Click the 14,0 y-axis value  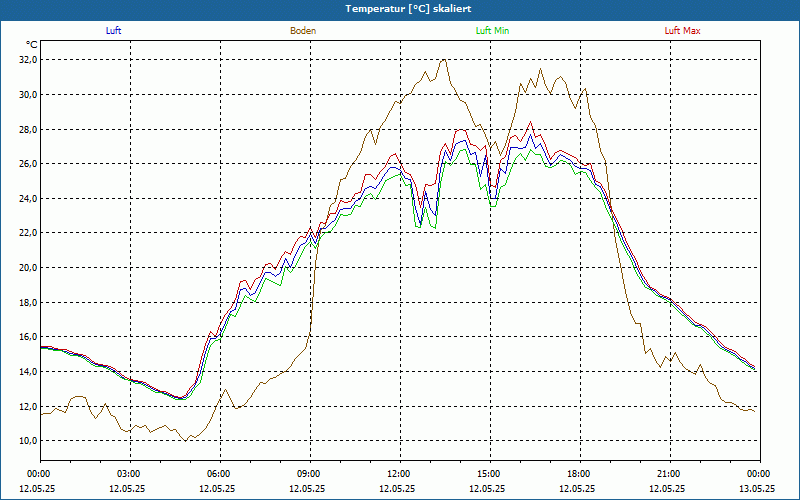click(x=28, y=371)
